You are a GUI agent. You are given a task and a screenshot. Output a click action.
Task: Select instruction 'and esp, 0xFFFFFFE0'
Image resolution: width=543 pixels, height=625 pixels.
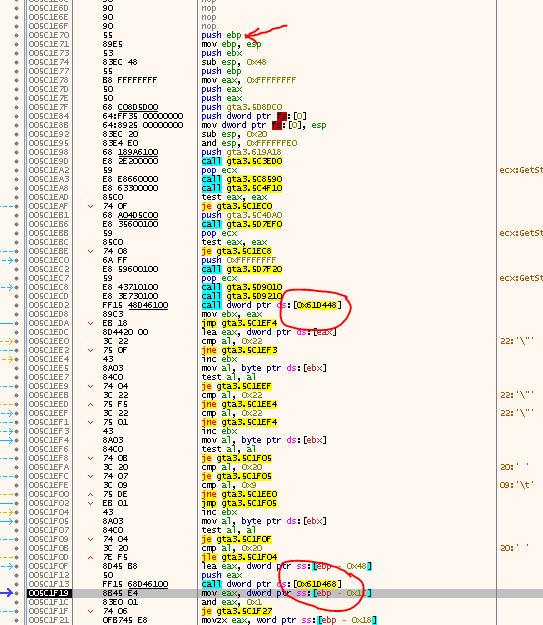249,143
